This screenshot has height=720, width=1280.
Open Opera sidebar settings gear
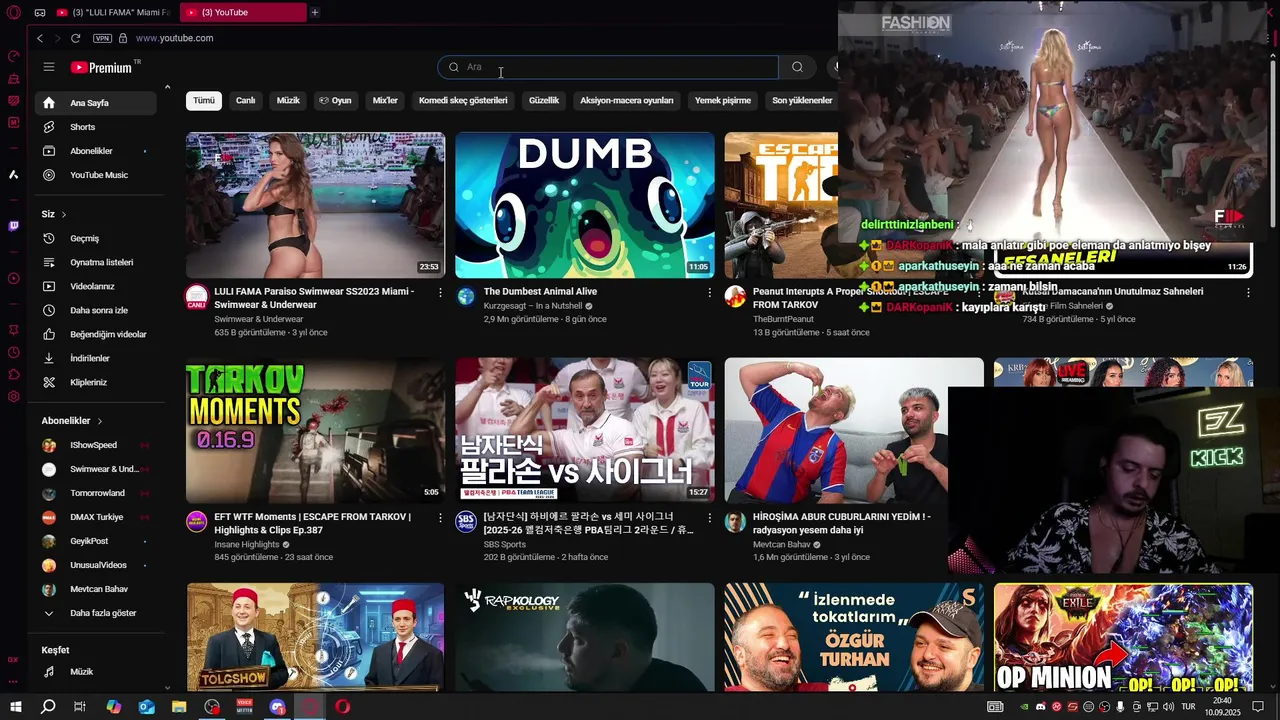coord(13,396)
